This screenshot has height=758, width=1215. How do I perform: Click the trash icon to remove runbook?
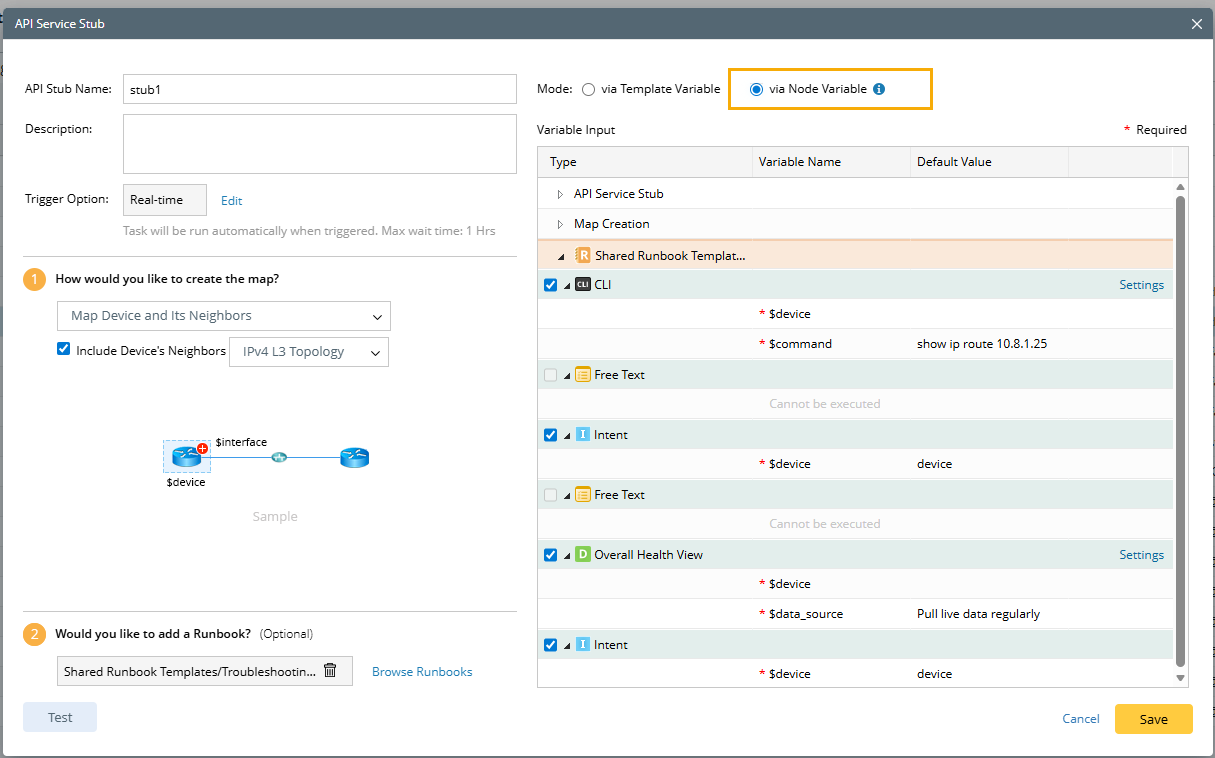330,671
